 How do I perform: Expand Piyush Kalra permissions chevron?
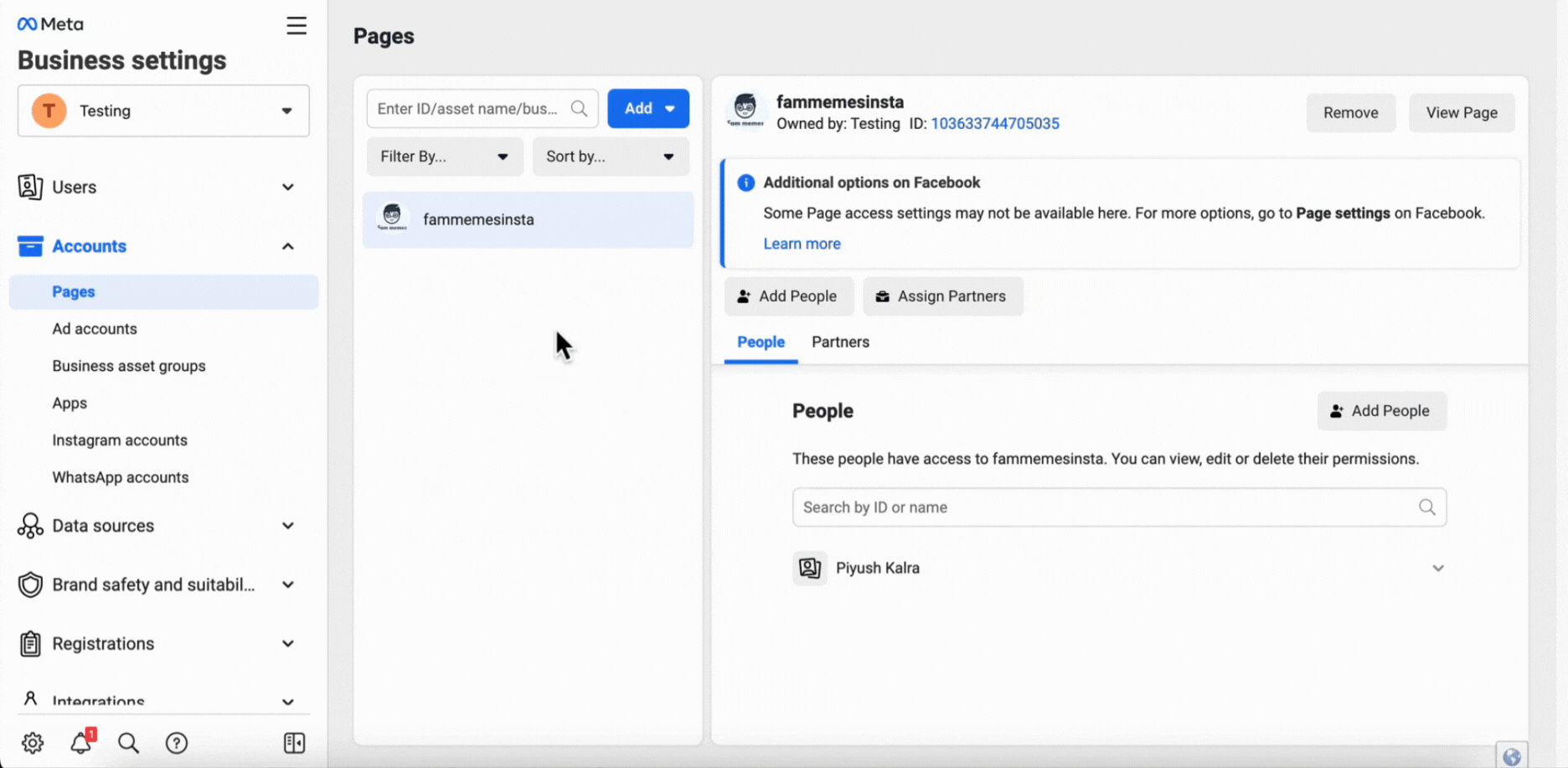point(1438,568)
